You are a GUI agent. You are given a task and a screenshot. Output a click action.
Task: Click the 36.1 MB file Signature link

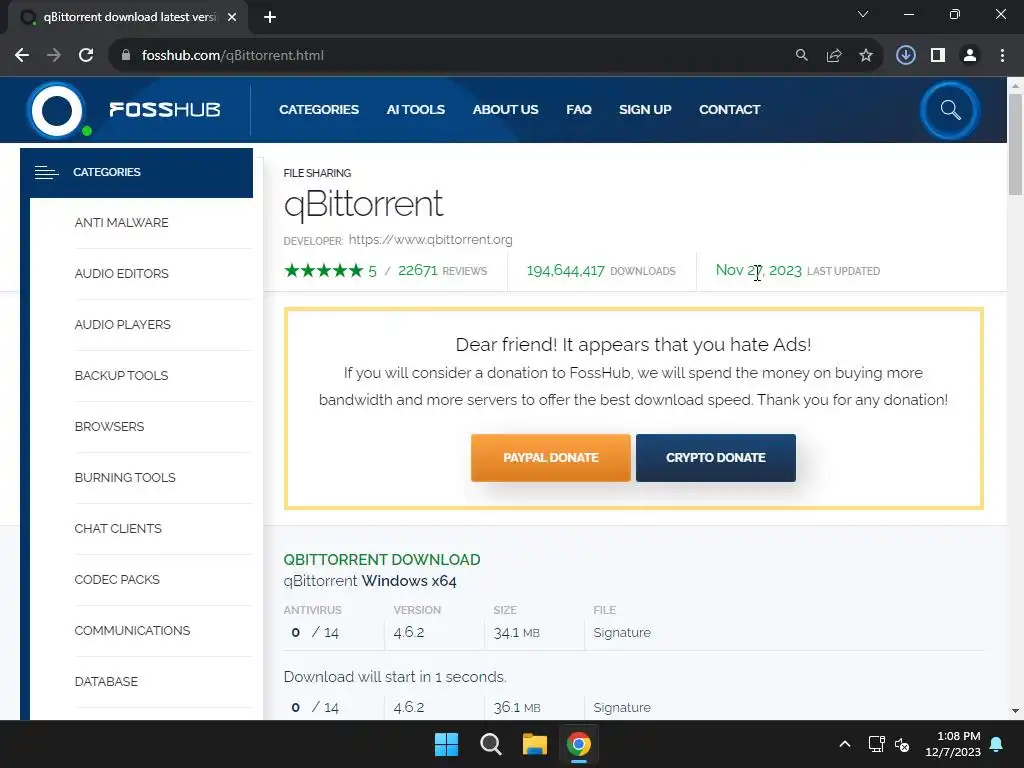(622, 708)
